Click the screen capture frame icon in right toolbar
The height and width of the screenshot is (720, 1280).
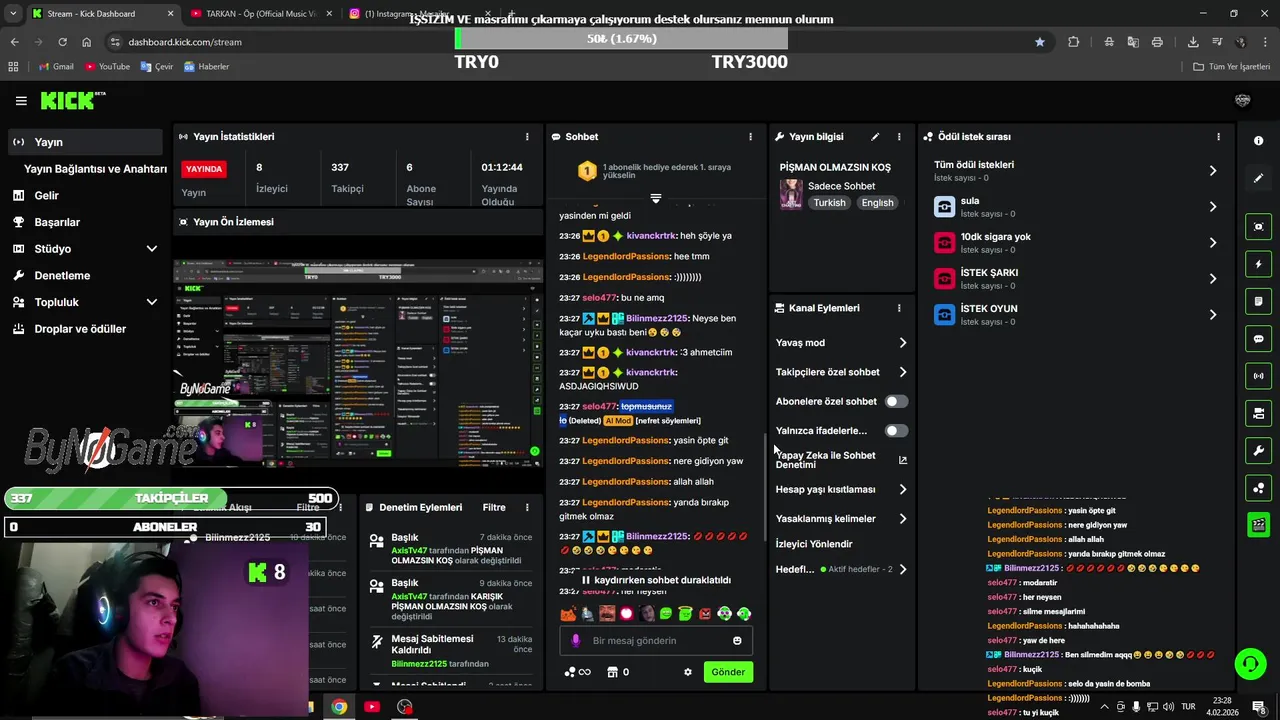click(x=1258, y=227)
